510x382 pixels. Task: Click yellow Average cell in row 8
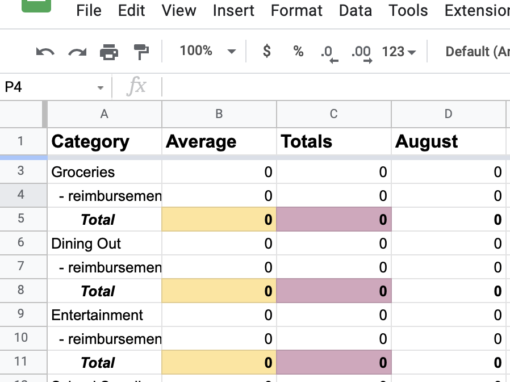(219, 291)
